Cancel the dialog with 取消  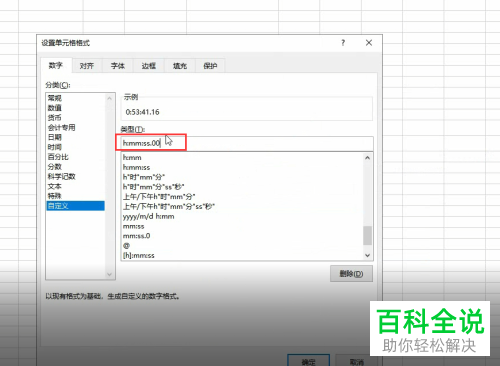[357, 361]
